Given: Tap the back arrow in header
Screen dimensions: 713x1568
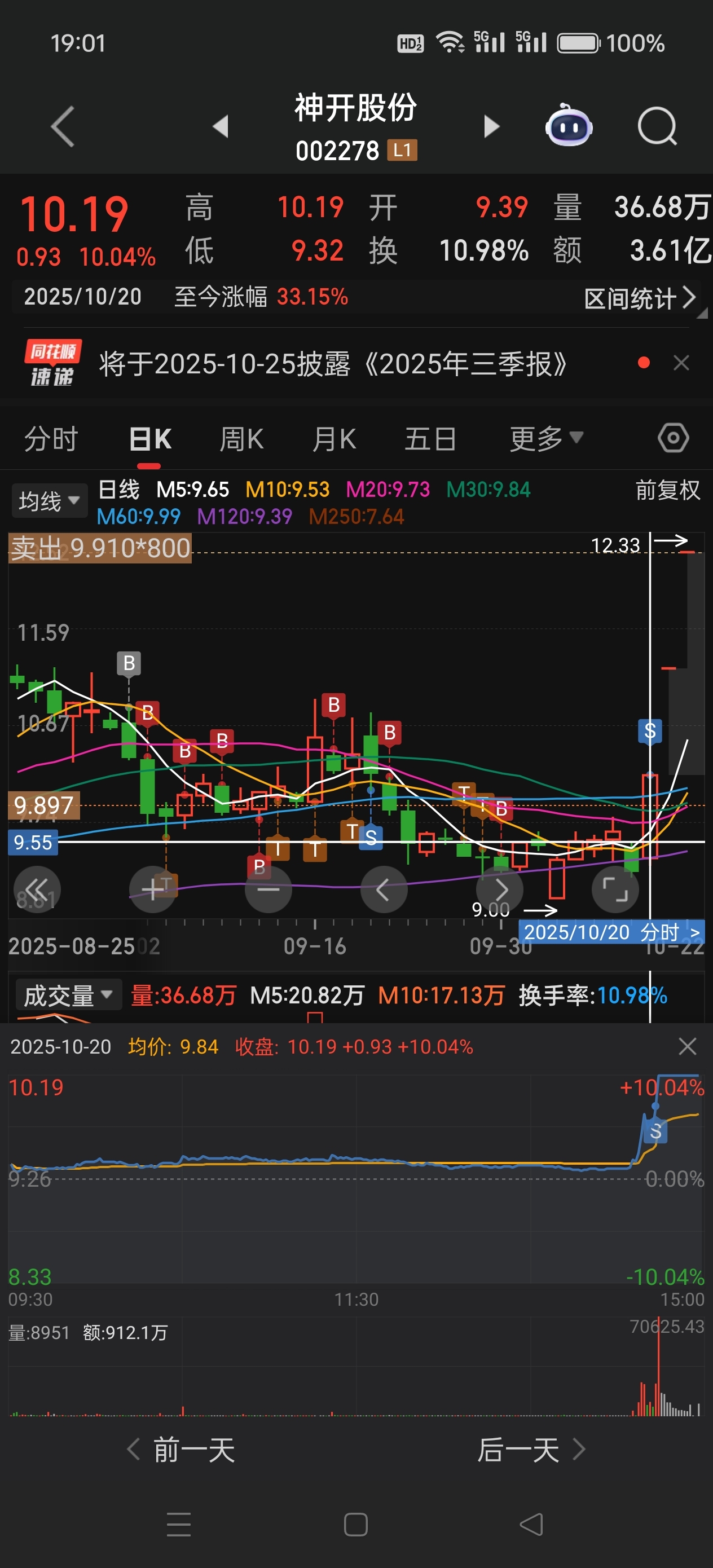Looking at the screenshot, I should pyautogui.click(x=63, y=126).
